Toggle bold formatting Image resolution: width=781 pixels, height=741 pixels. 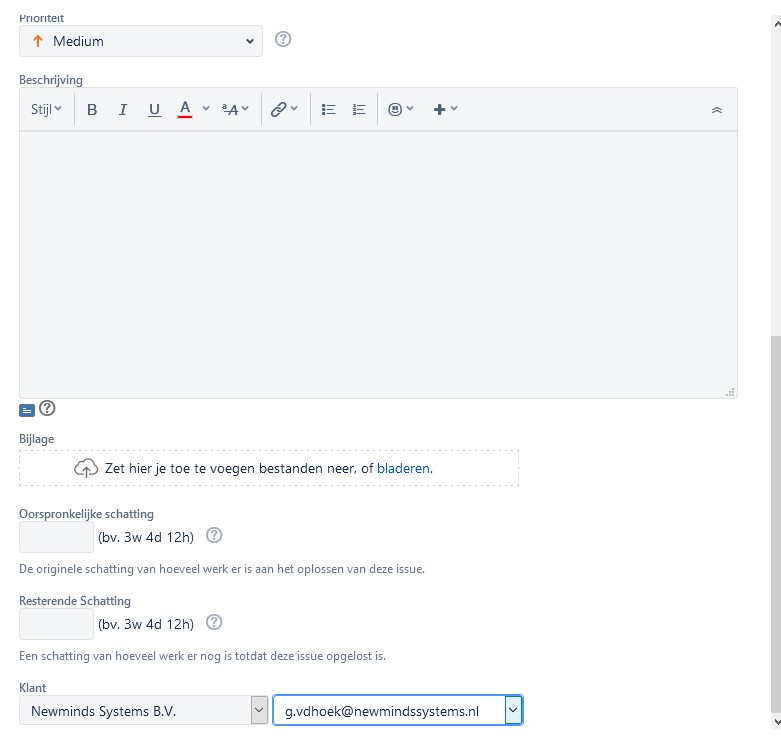coord(92,109)
